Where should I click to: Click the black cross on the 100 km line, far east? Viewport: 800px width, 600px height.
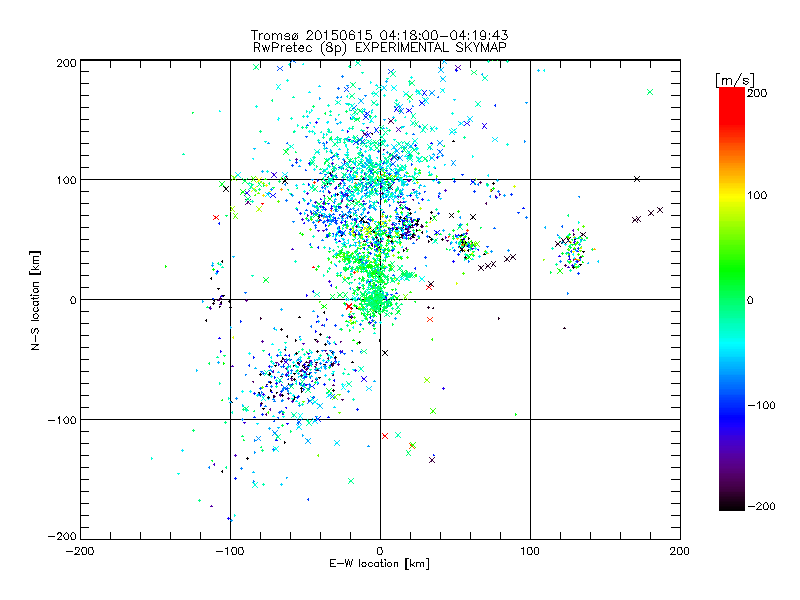point(637,179)
